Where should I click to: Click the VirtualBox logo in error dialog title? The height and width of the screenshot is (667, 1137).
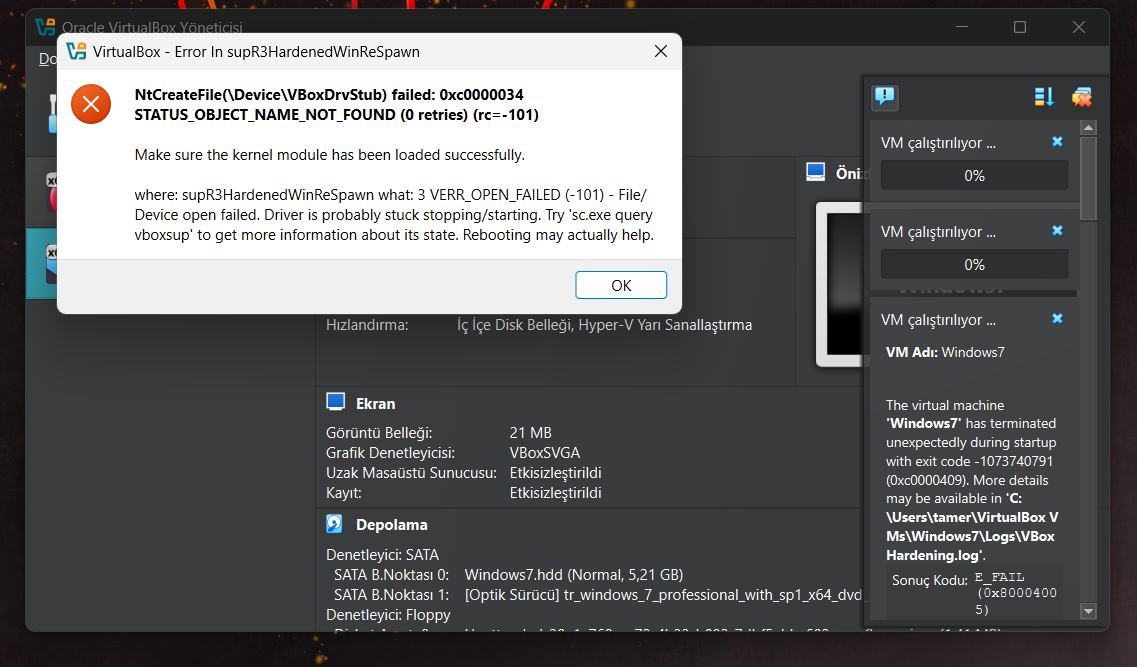pos(76,51)
